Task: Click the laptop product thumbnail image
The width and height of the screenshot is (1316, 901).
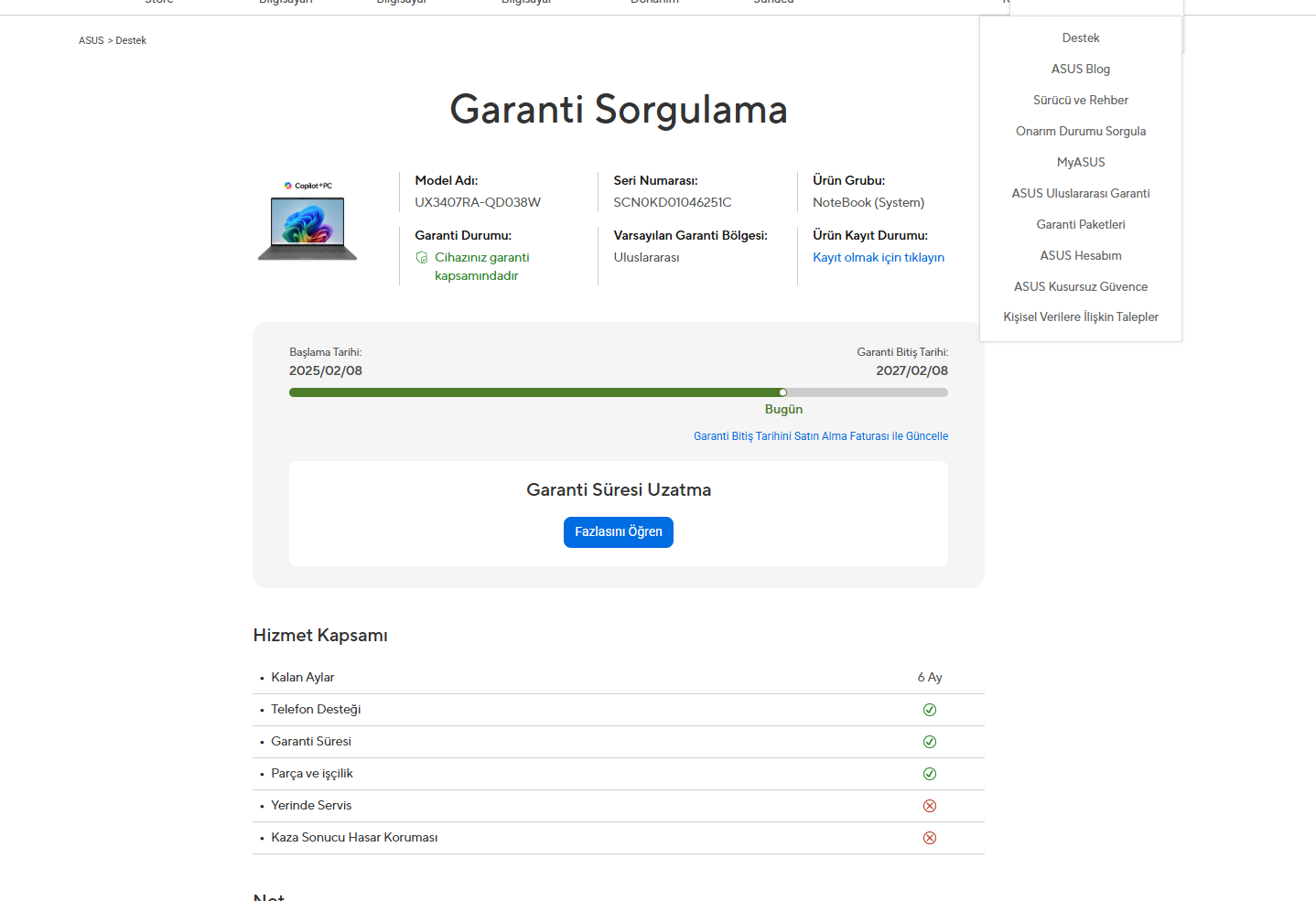Action: (x=307, y=221)
